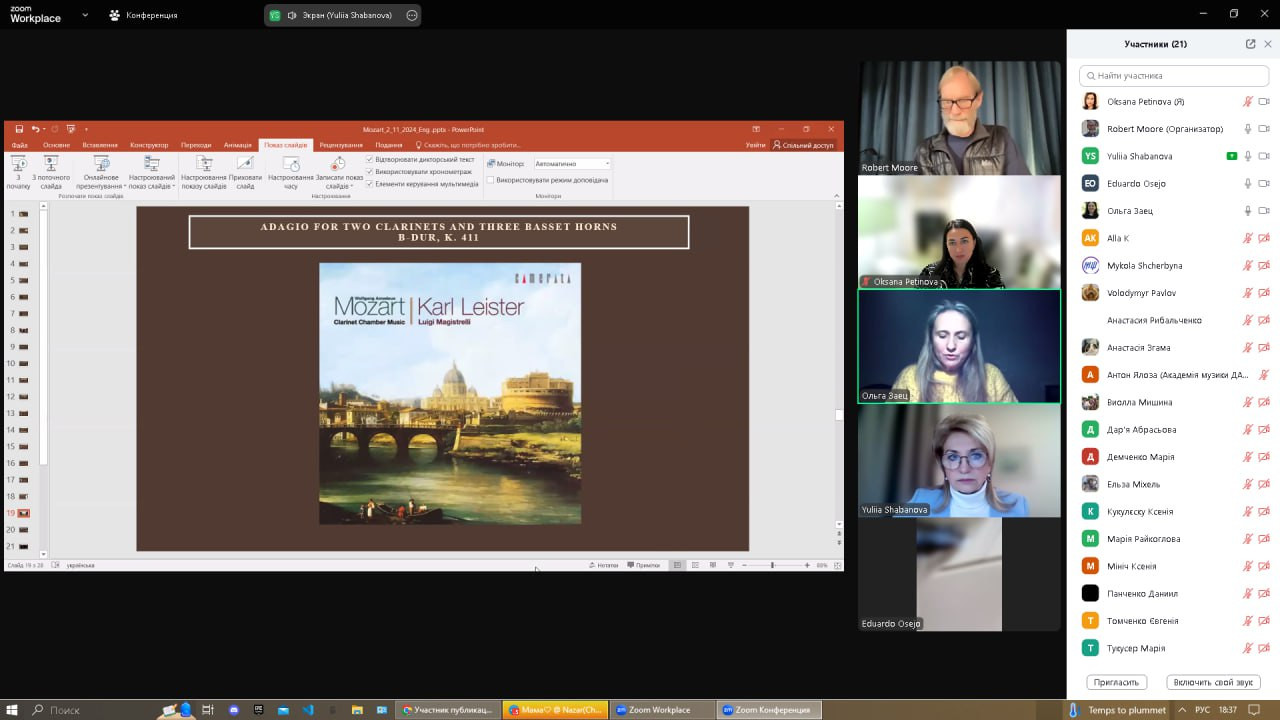
Task: Click the РУС language indicator
Action: [x=1202, y=710]
